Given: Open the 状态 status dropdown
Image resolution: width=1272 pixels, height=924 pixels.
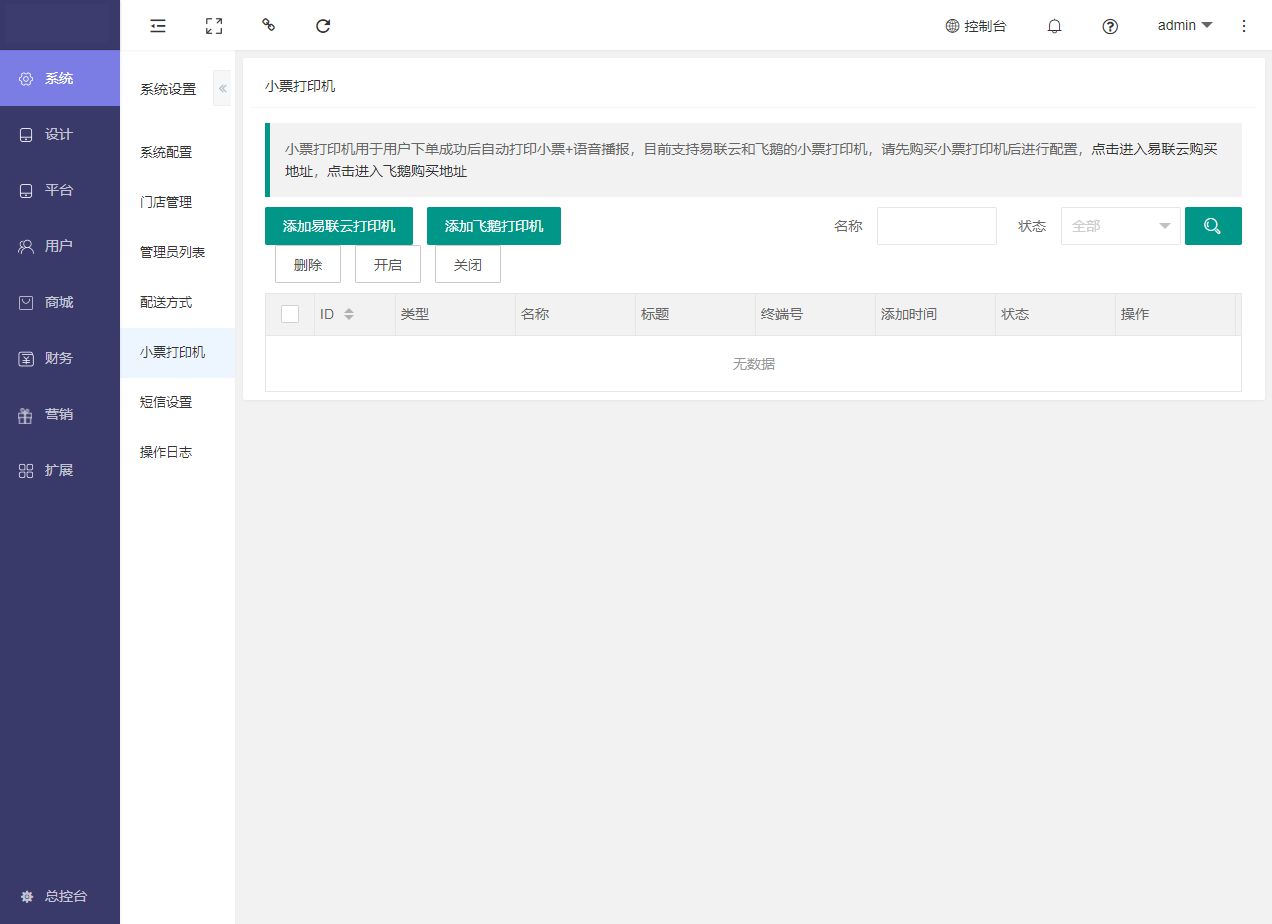Looking at the screenshot, I should pos(1120,226).
